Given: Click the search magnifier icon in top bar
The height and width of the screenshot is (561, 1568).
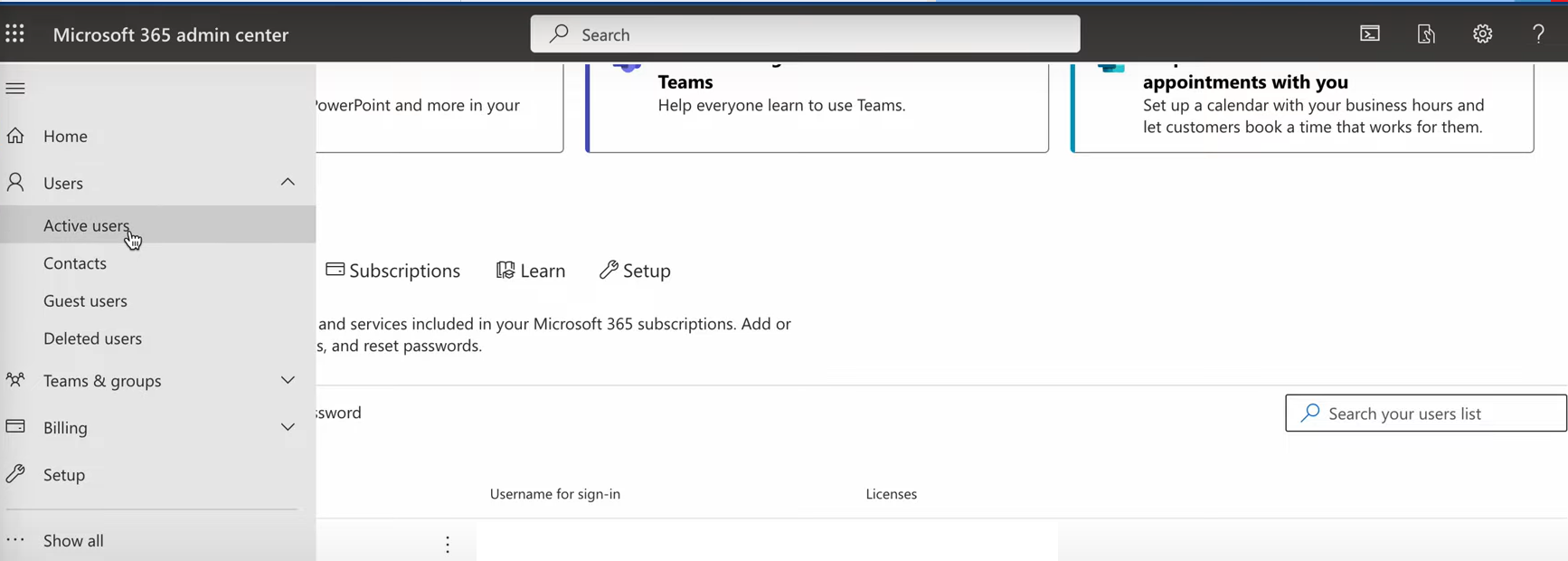Looking at the screenshot, I should (559, 34).
